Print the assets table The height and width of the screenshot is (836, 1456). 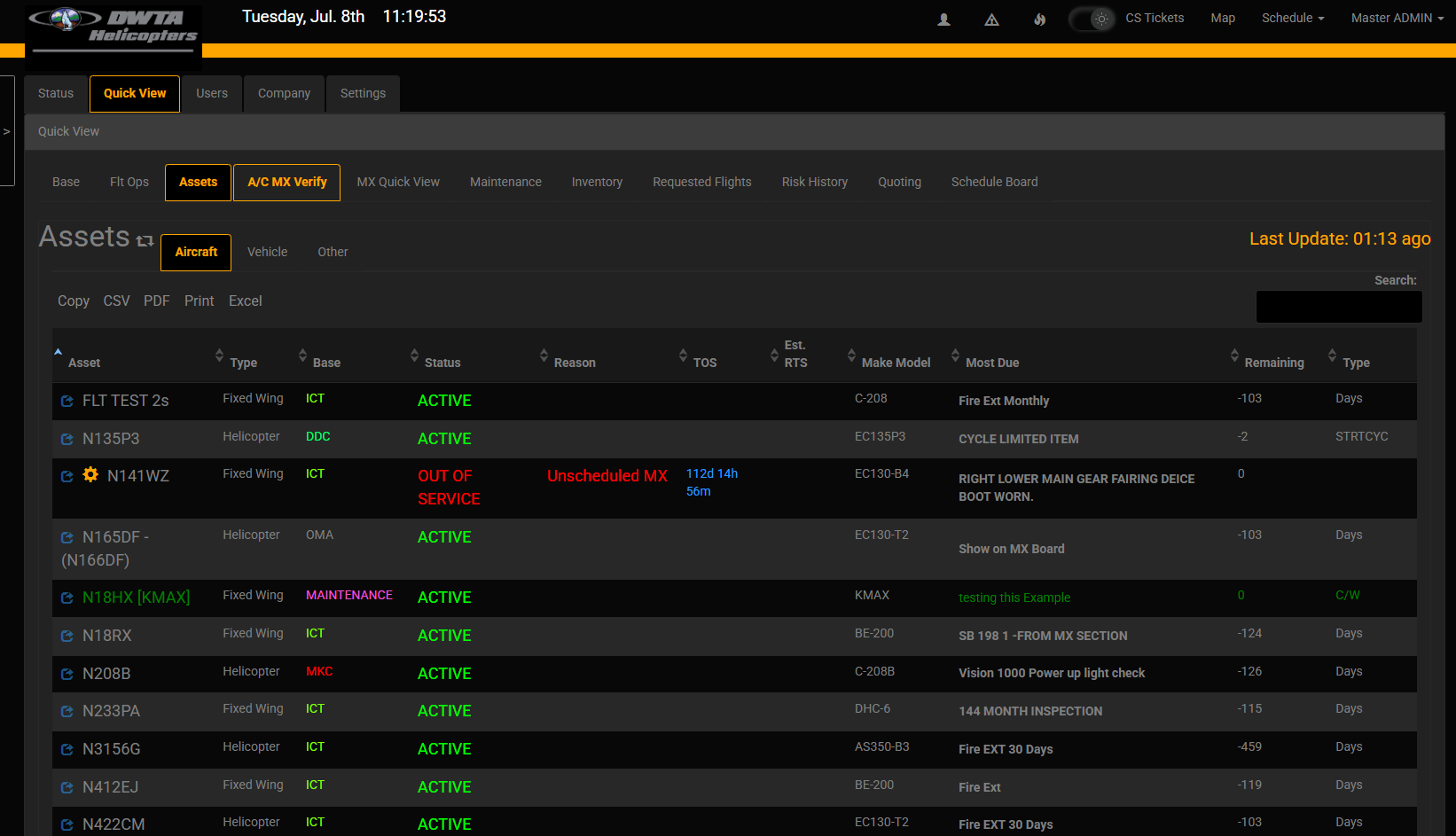(199, 301)
